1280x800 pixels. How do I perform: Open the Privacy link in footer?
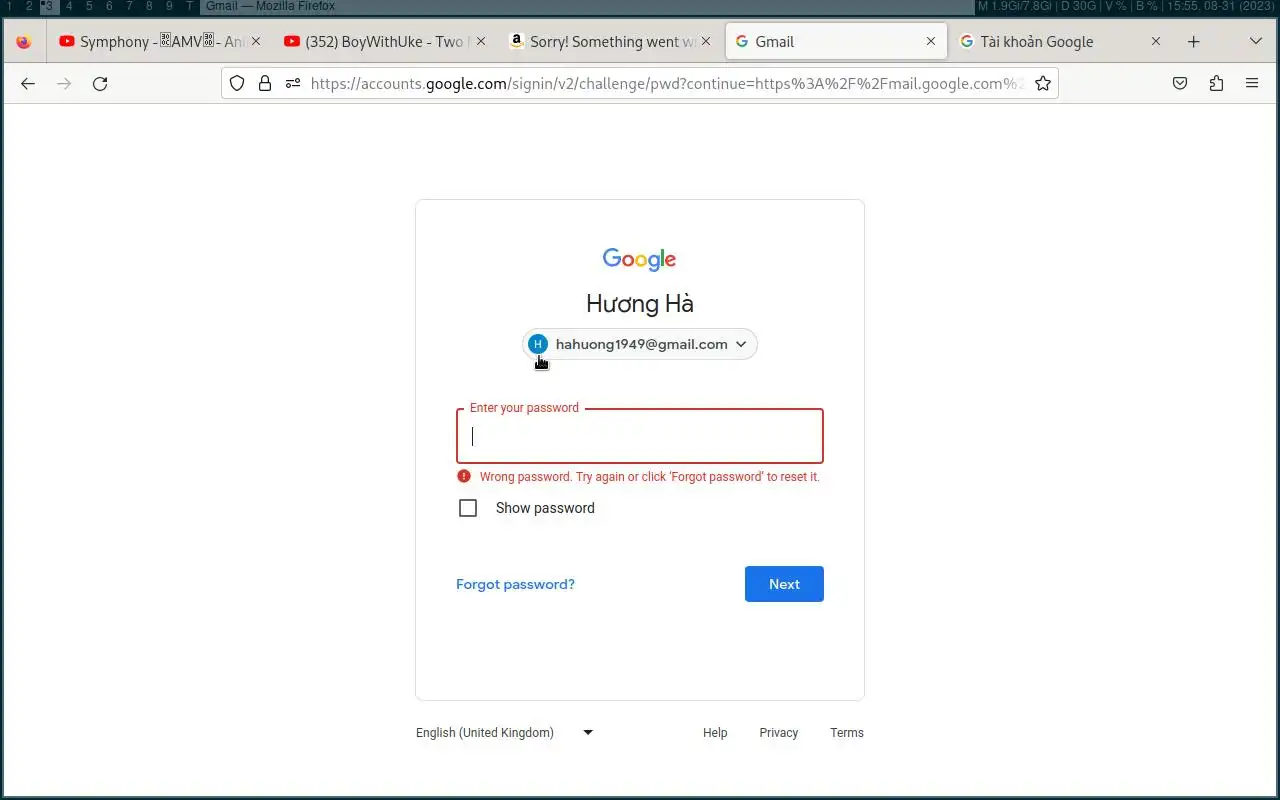[779, 733]
